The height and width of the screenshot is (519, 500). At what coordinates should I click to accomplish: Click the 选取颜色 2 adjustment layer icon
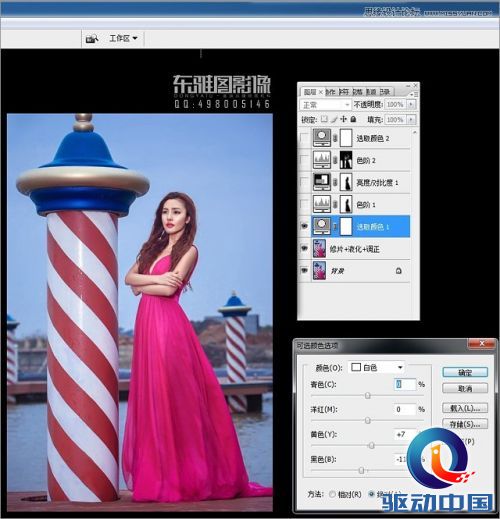tap(322, 138)
